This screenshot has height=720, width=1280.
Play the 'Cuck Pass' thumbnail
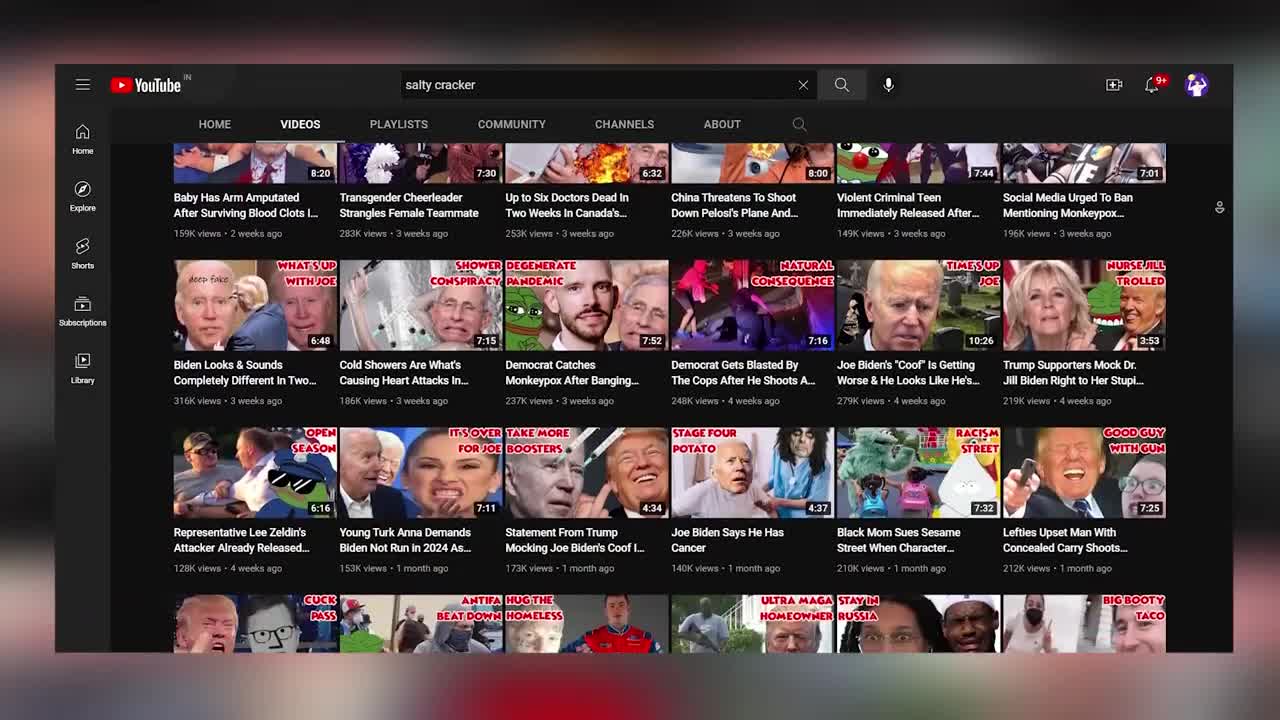click(255, 624)
